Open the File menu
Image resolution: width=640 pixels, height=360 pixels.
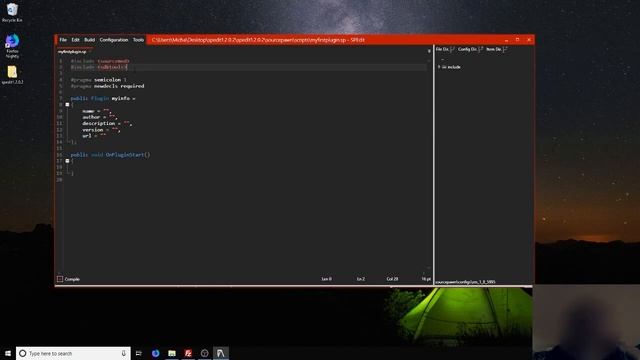coord(63,40)
